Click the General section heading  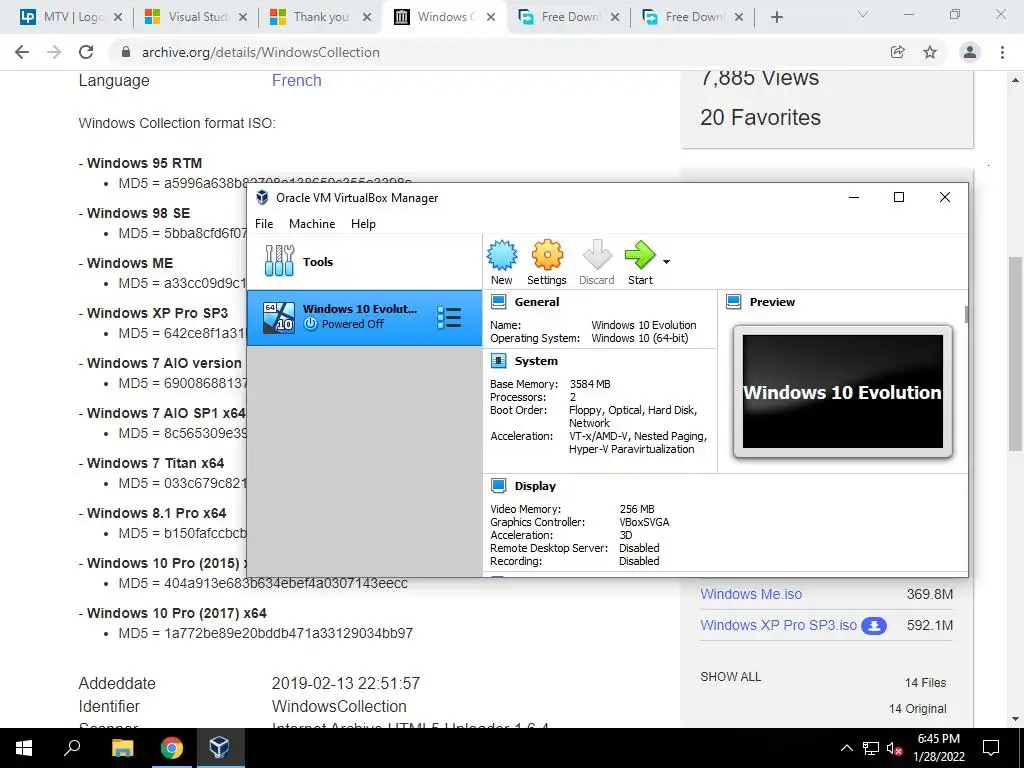click(537, 302)
